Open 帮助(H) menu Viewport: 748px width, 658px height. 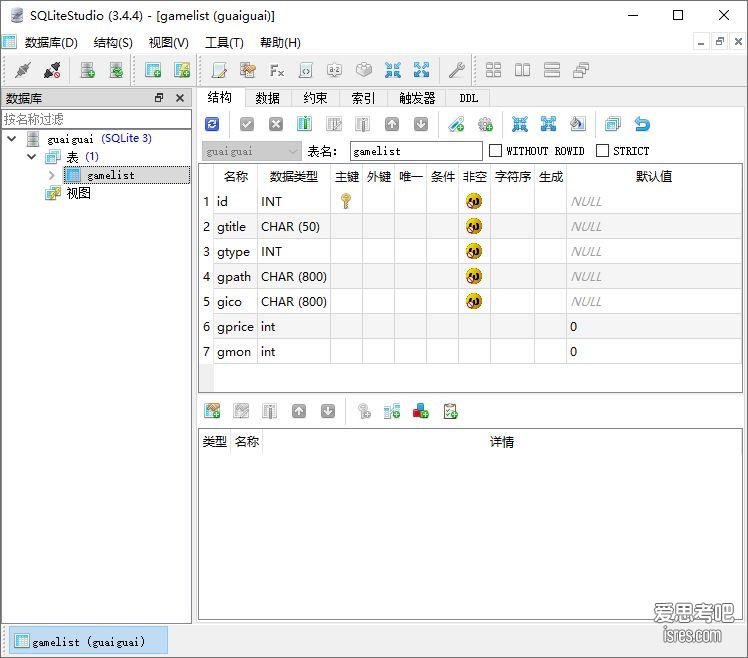(x=280, y=43)
